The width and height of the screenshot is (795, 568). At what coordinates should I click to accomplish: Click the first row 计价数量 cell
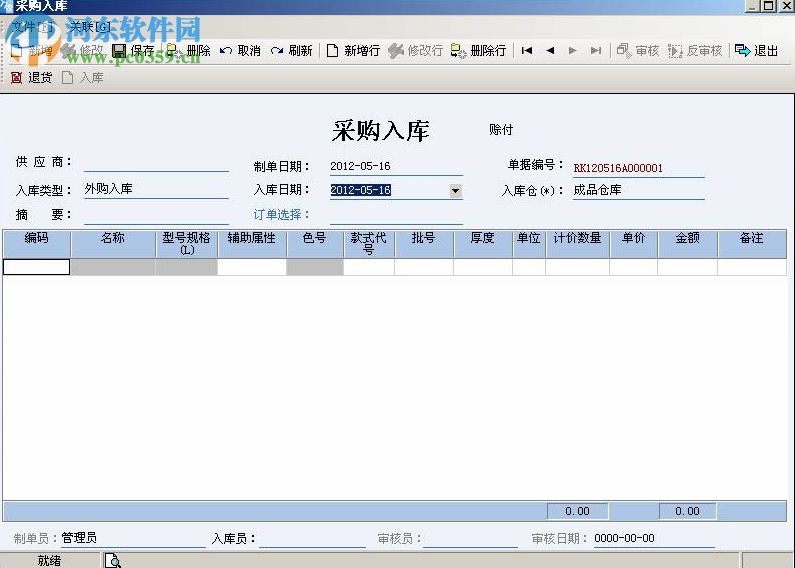click(577, 267)
